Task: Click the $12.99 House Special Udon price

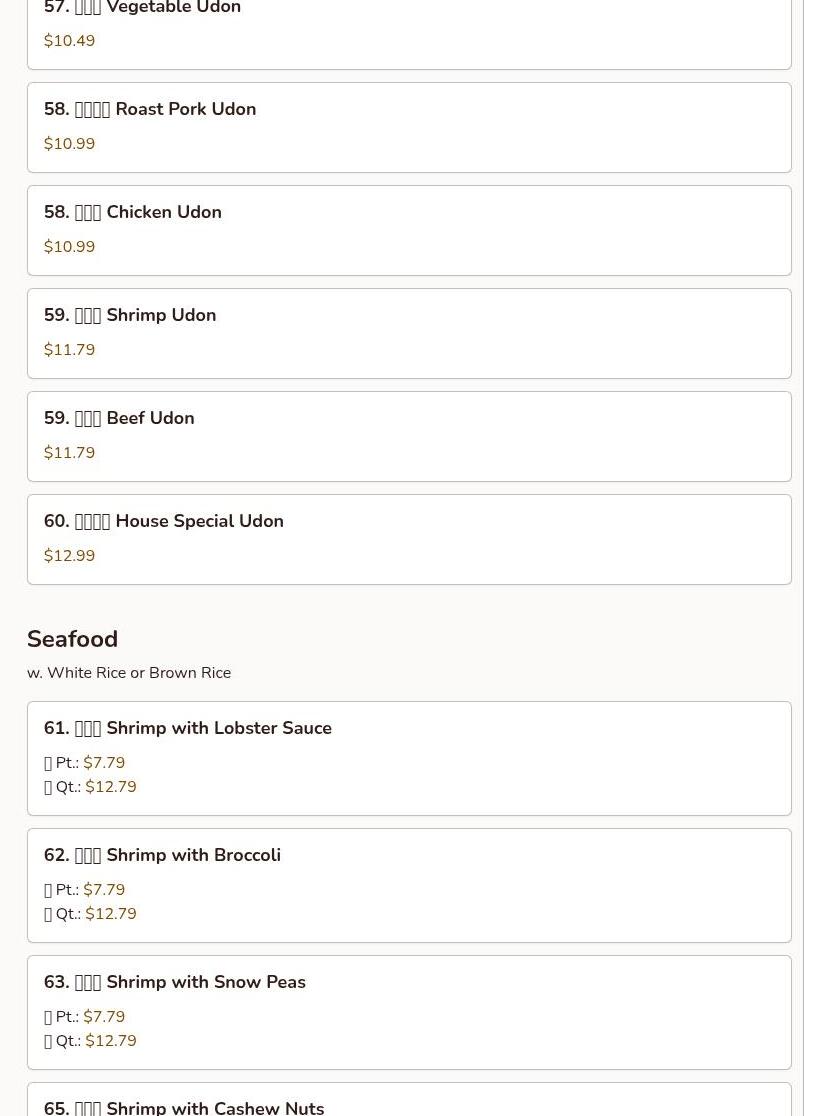Action: coord(69,556)
